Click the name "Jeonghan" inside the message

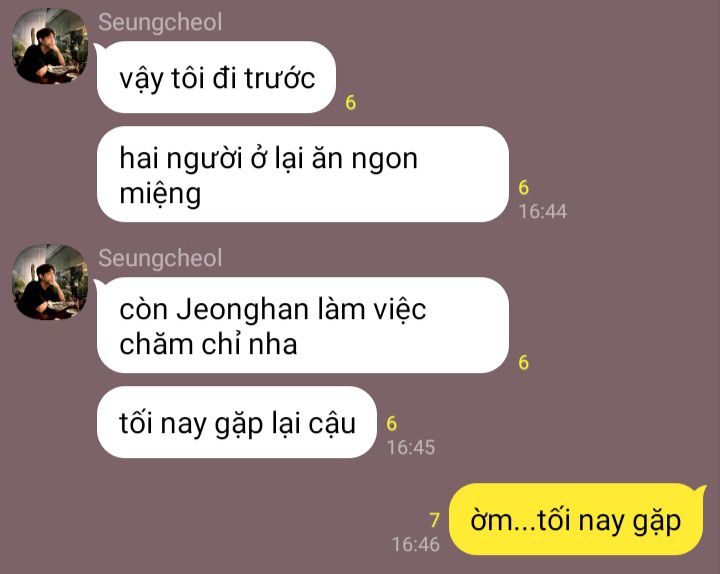pyautogui.click(x=242, y=310)
